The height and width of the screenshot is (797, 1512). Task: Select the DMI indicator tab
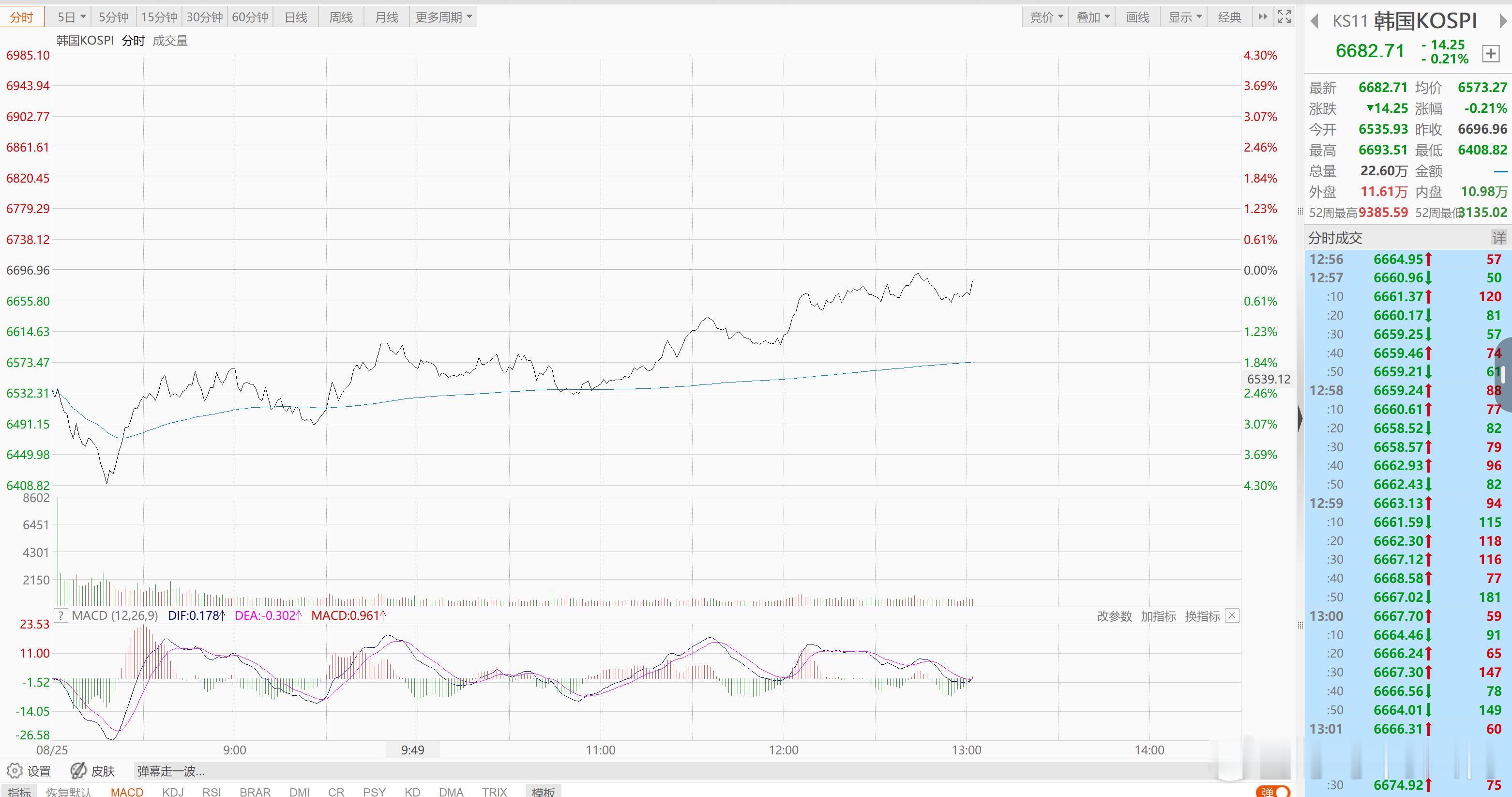(x=299, y=792)
